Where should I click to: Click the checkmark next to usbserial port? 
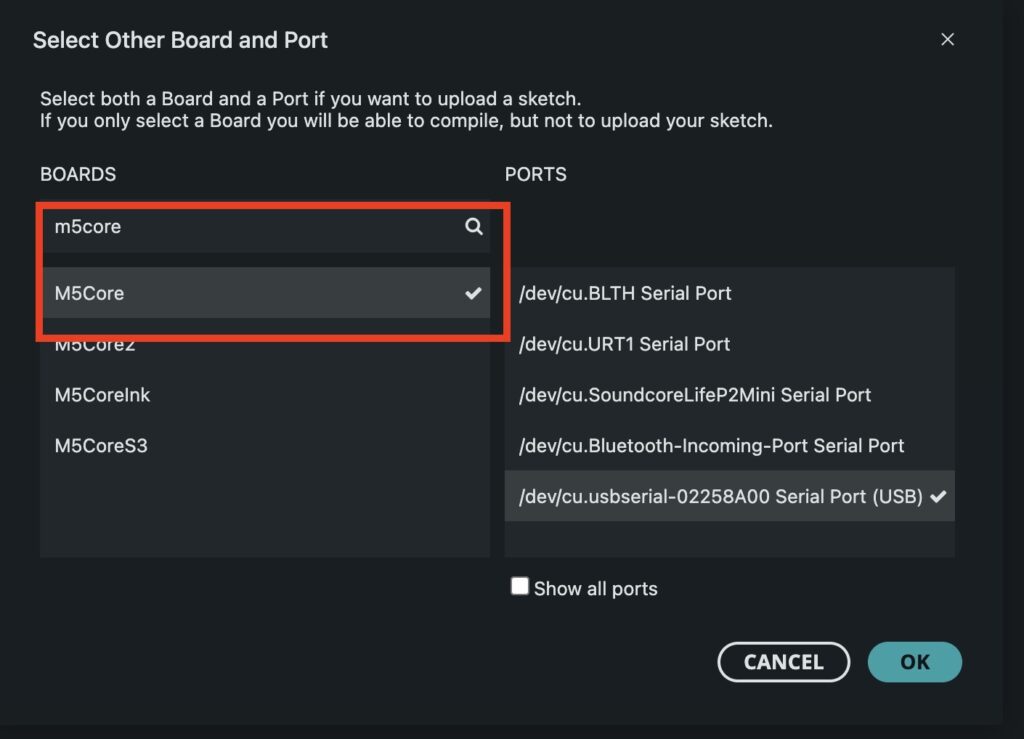coord(938,497)
